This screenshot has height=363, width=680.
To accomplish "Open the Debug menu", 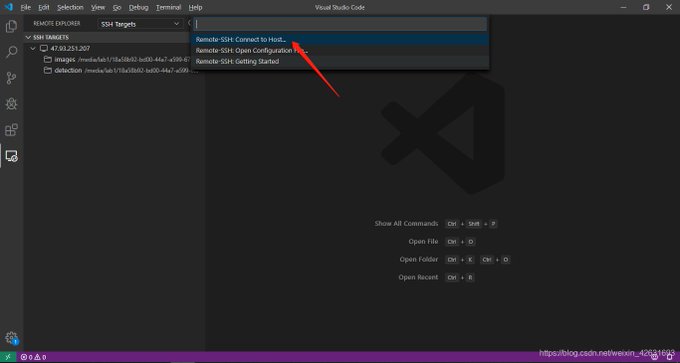I will pyautogui.click(x=138, y=7).
